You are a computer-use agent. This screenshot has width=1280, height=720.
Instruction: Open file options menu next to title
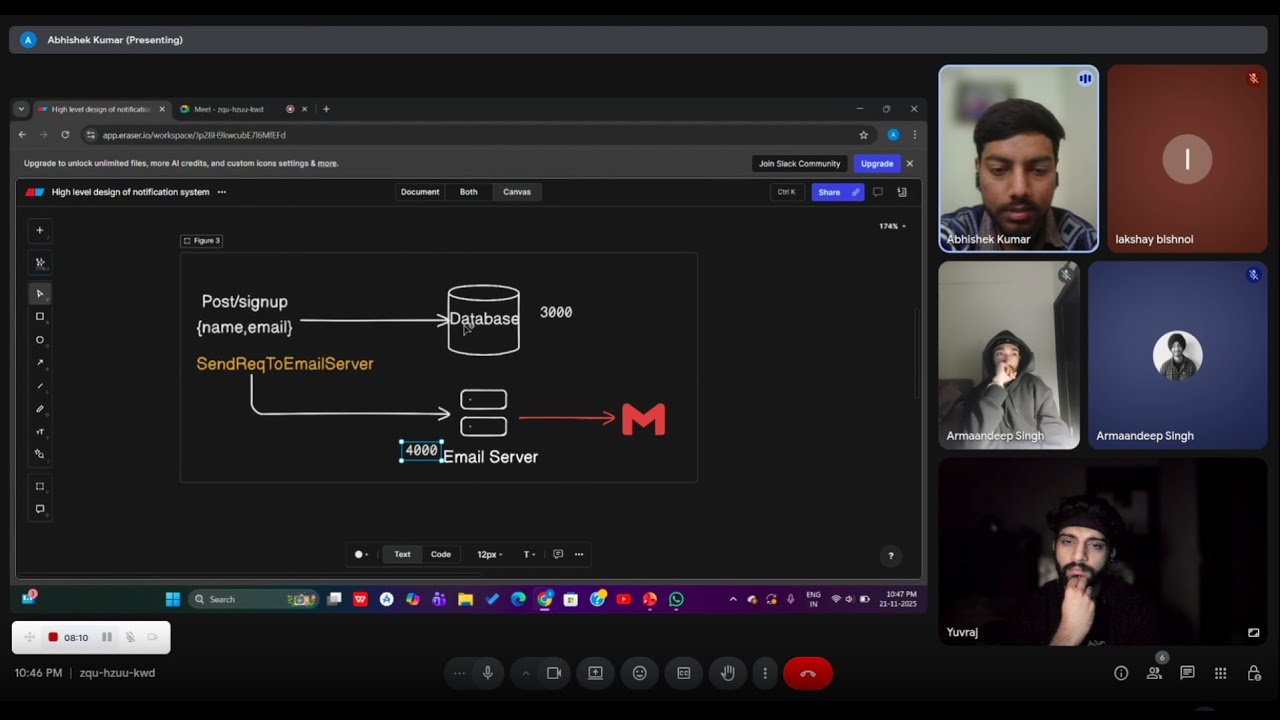222,192
